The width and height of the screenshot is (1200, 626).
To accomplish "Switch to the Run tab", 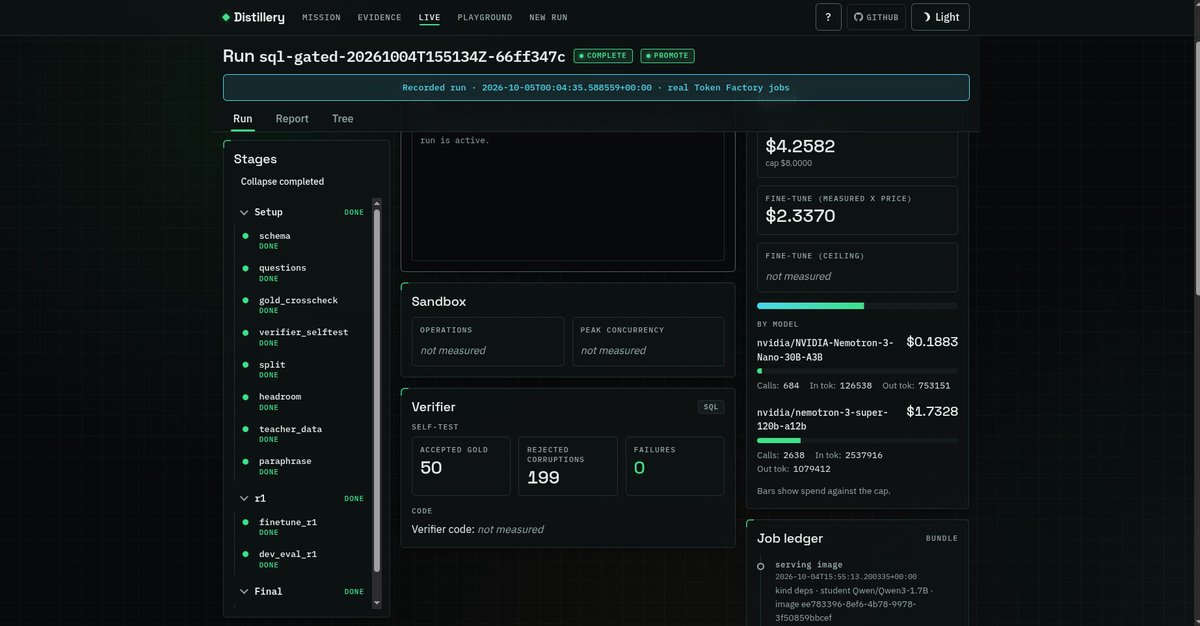I will tap(243, 119).
